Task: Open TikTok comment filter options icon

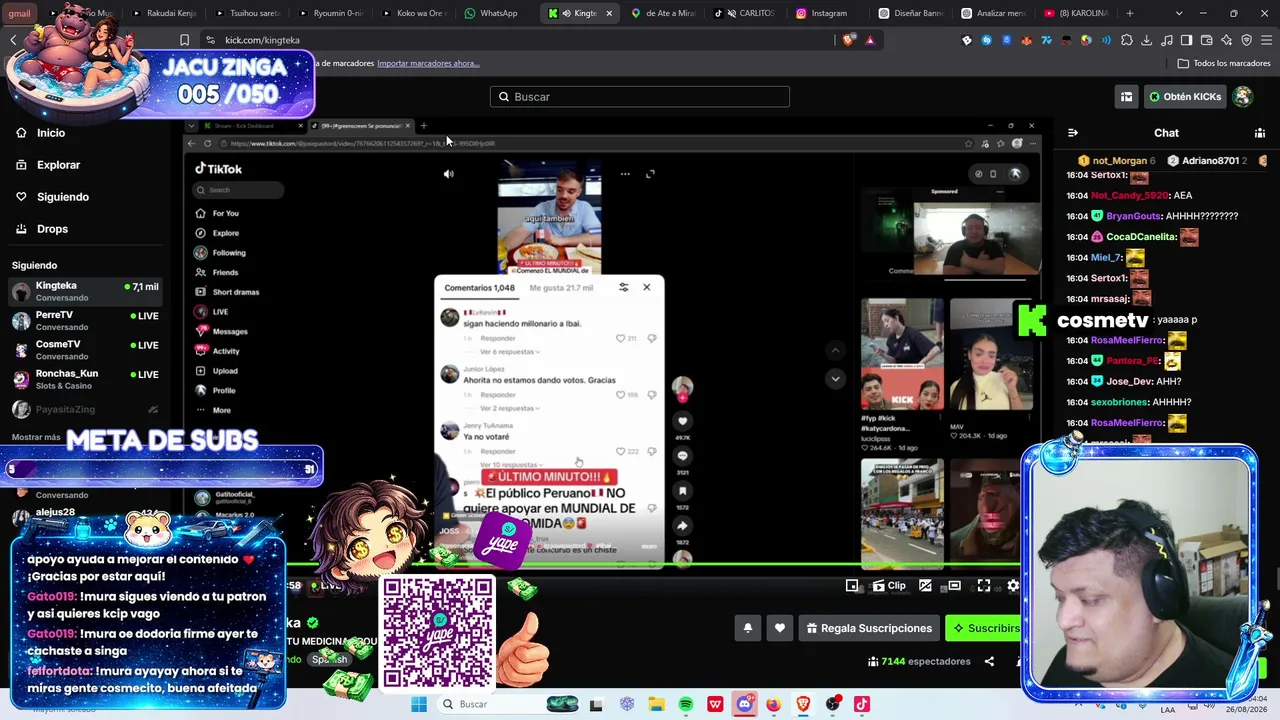Action: [623, 287]
